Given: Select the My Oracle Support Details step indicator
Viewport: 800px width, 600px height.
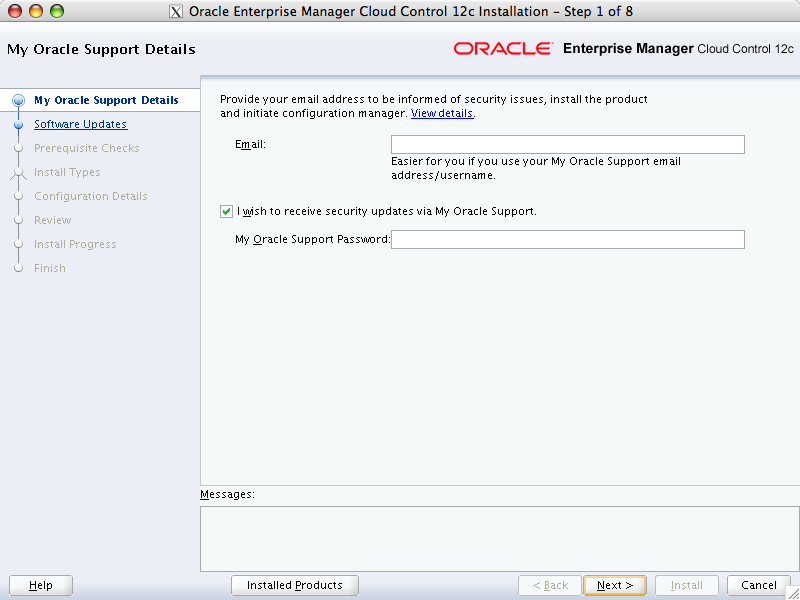Looking at the screenshot, I should click(x=19, y=100).
